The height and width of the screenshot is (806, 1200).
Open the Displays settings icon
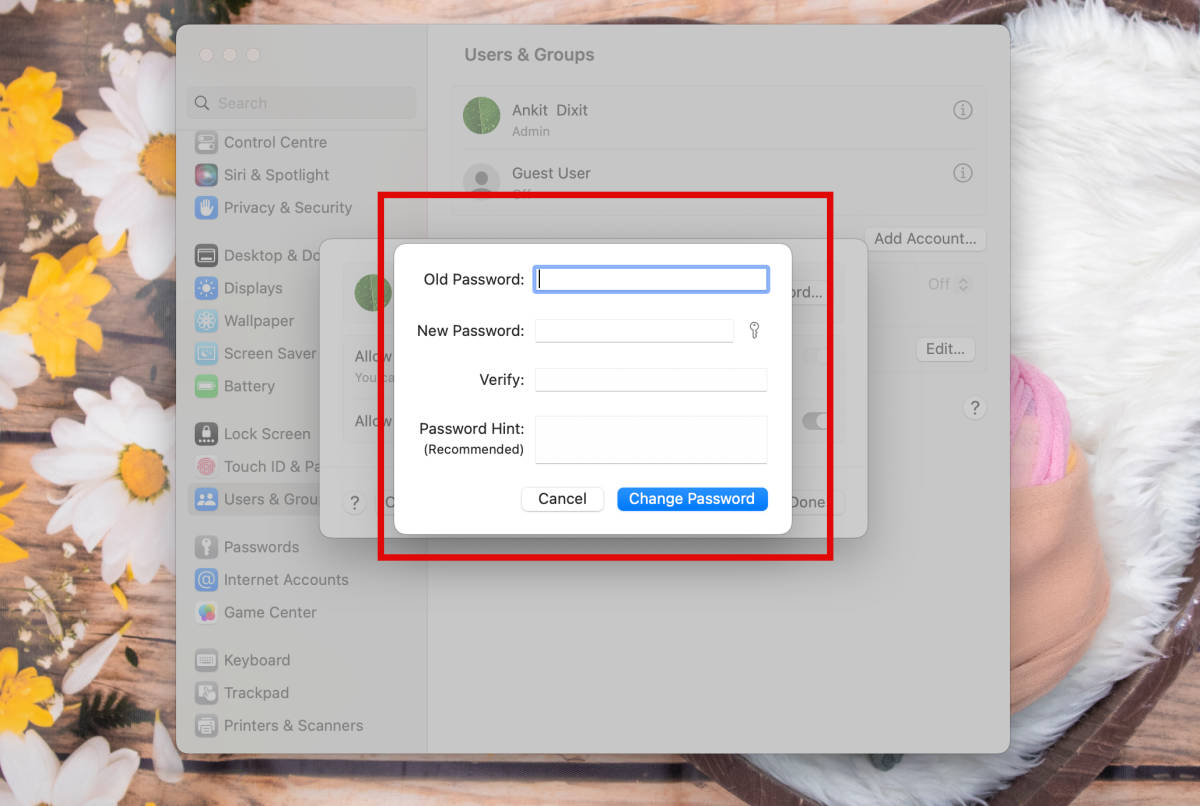click(206, 288)
